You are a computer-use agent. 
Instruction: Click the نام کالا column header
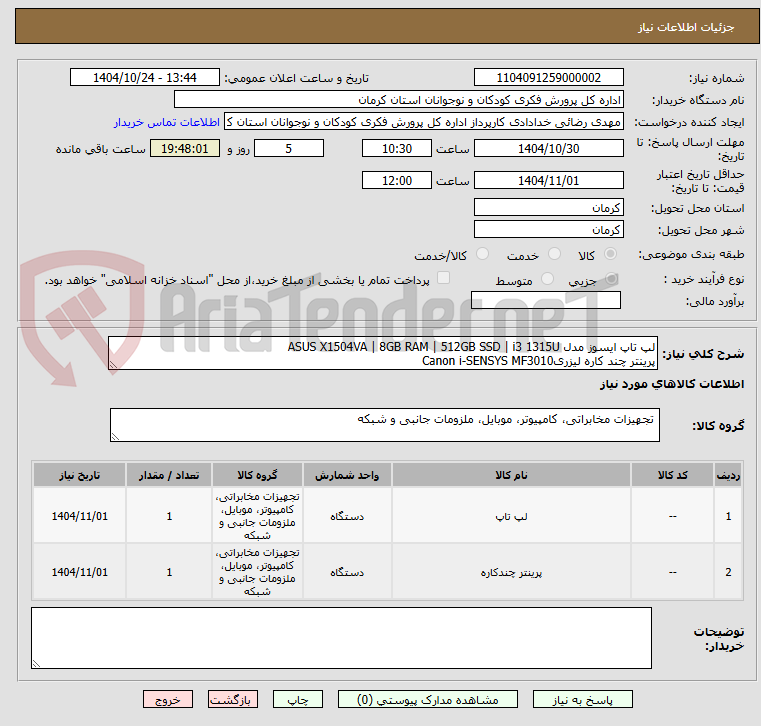coord(511,475)
